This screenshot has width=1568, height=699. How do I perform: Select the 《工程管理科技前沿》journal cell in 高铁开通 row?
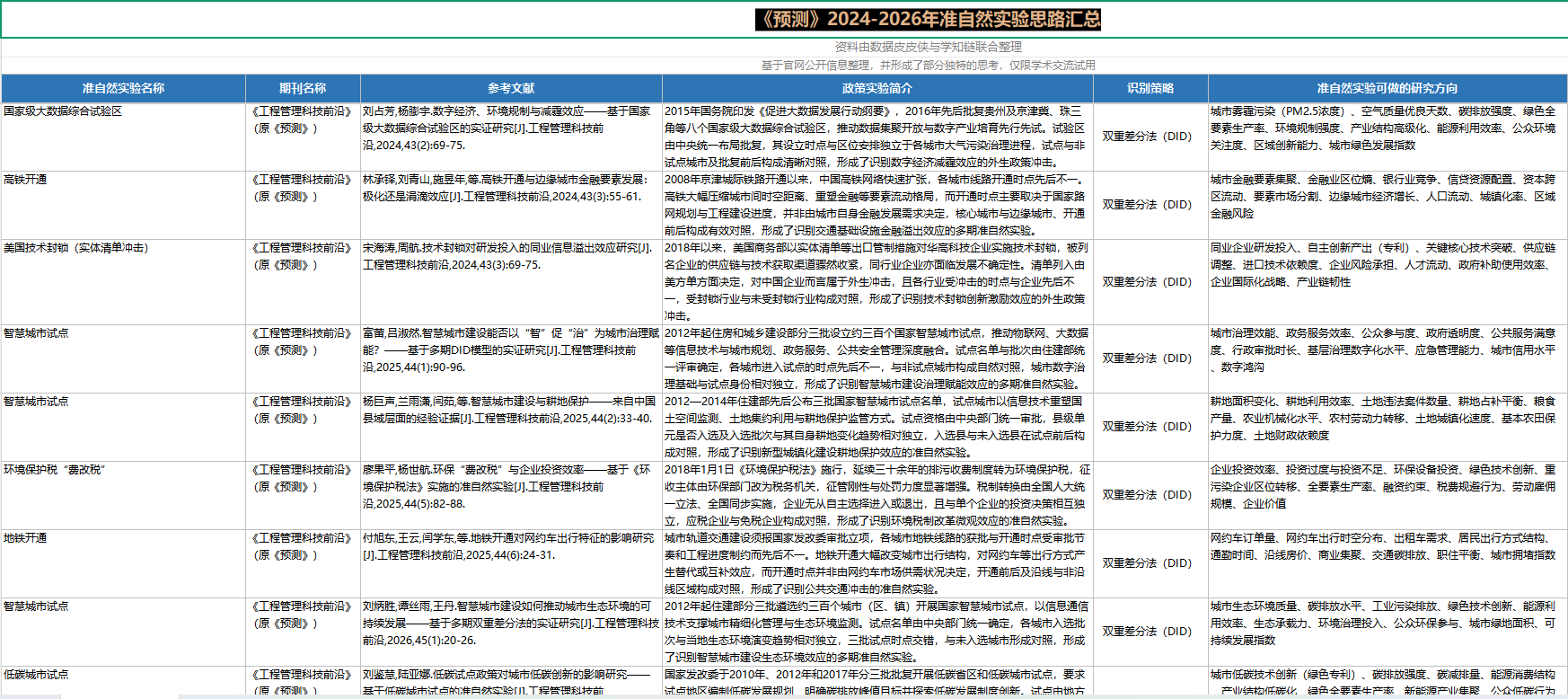coord(303,205)
